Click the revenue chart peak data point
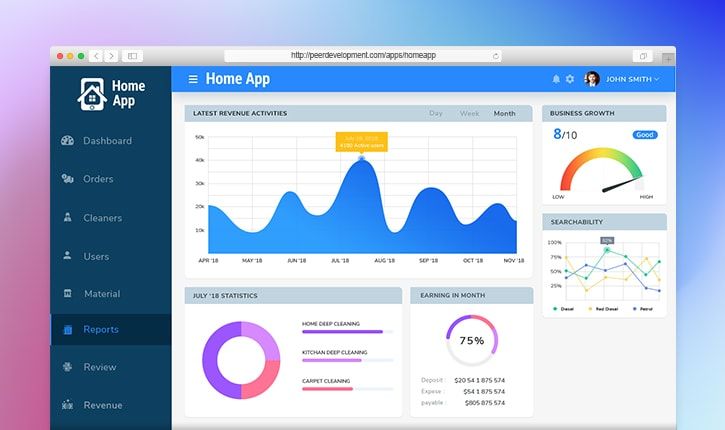This screenshot has height=430, width=725. [362, 158]
